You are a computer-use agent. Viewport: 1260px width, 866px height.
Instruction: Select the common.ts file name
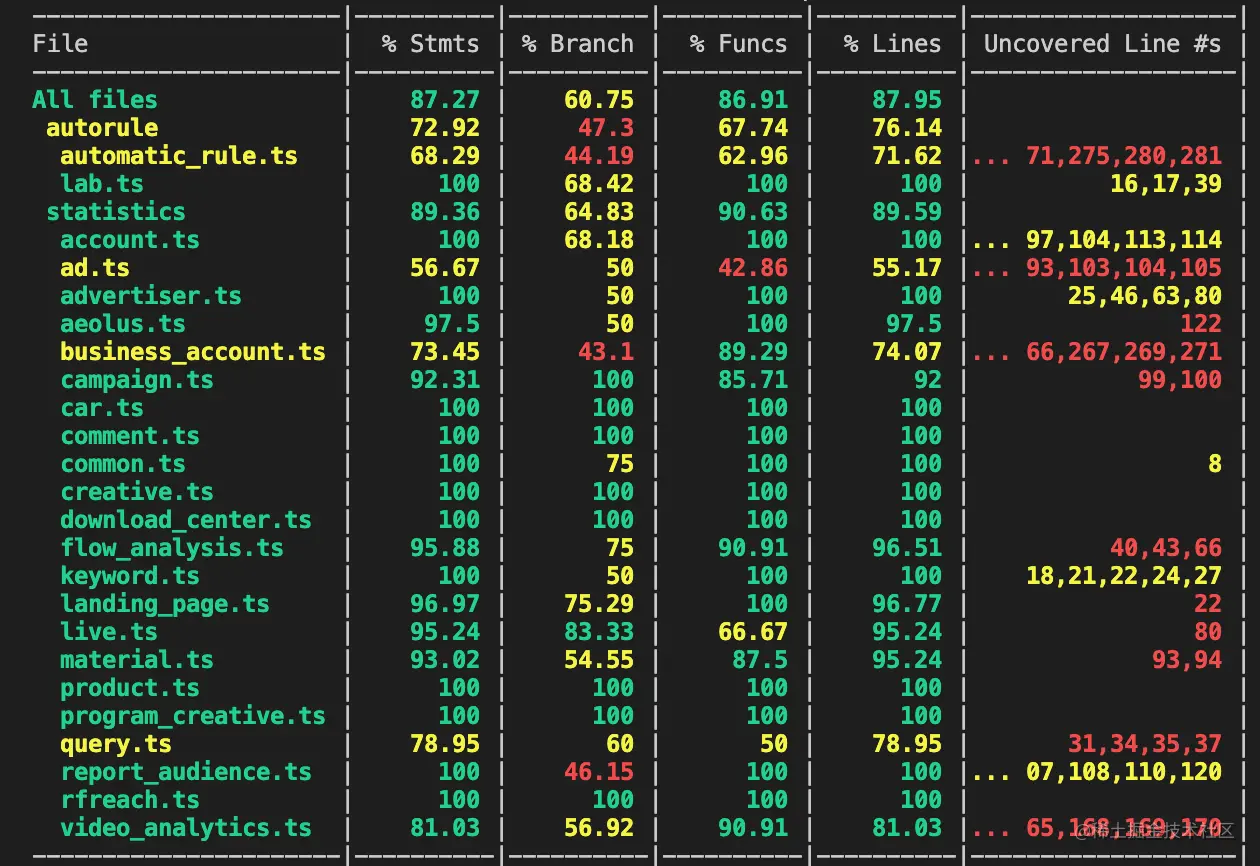[x=123, y=464]
